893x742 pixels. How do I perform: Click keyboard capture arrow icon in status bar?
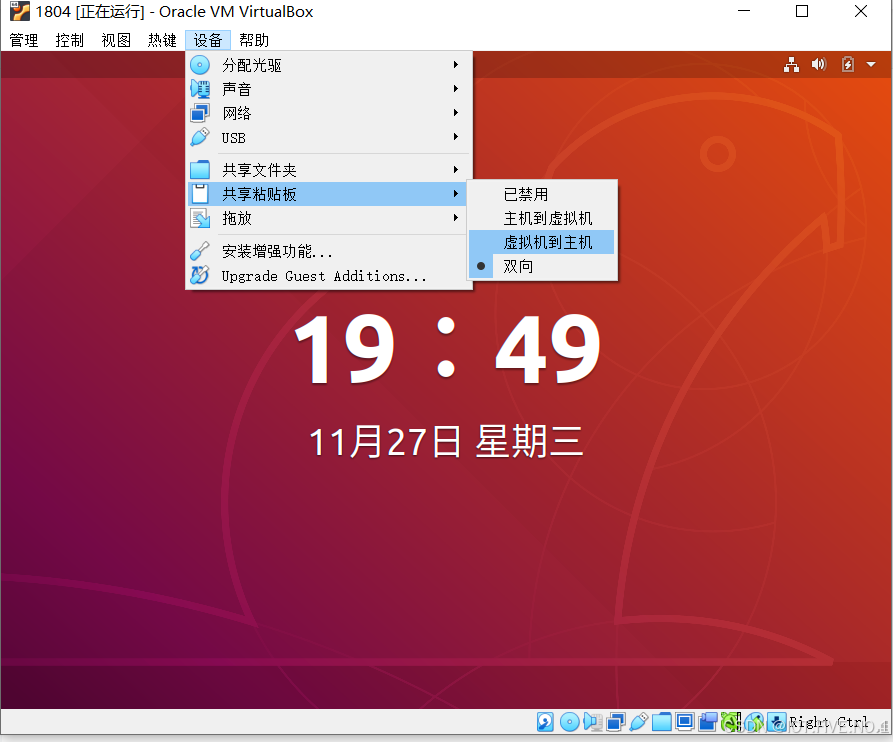tap(777, 722)
